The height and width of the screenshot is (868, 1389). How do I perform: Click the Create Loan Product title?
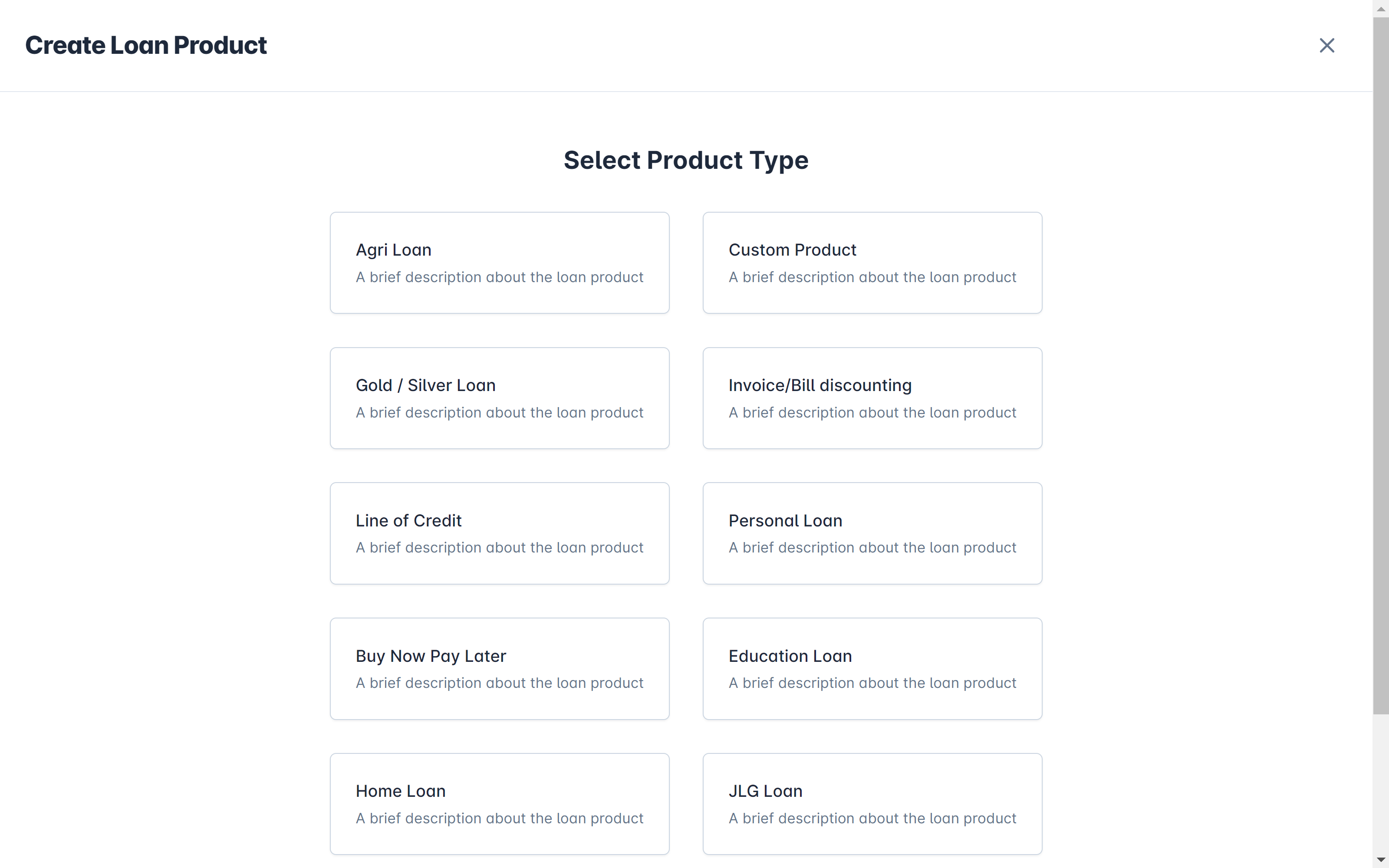[146, 45]
